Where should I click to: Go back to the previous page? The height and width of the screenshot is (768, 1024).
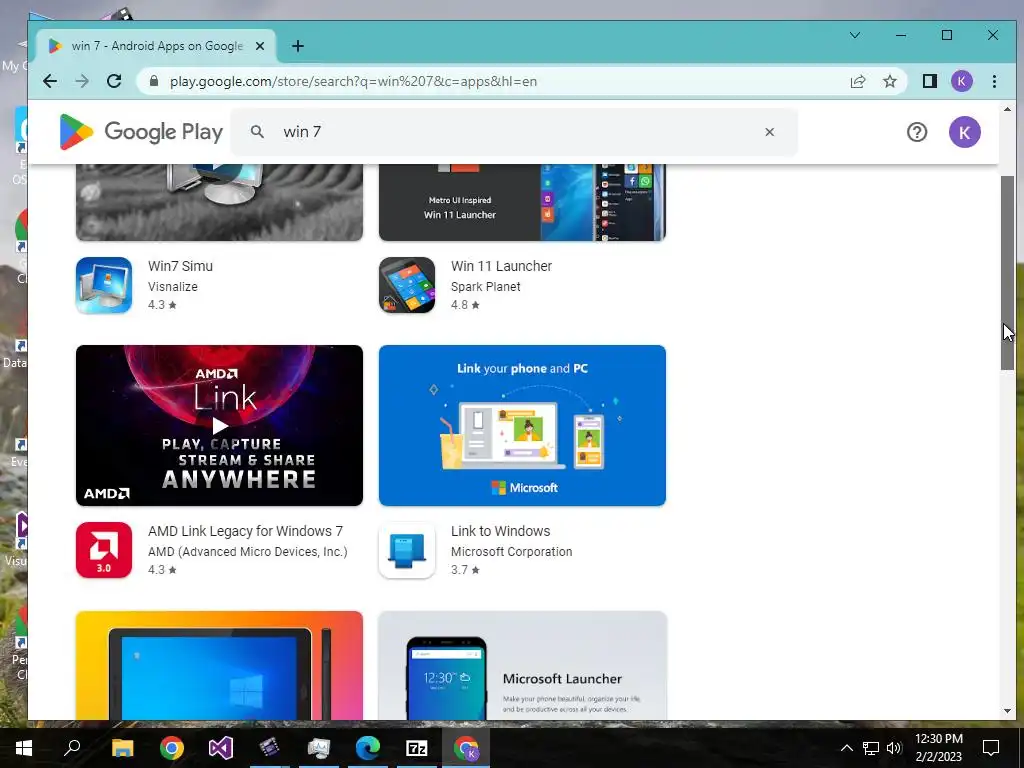50,81
